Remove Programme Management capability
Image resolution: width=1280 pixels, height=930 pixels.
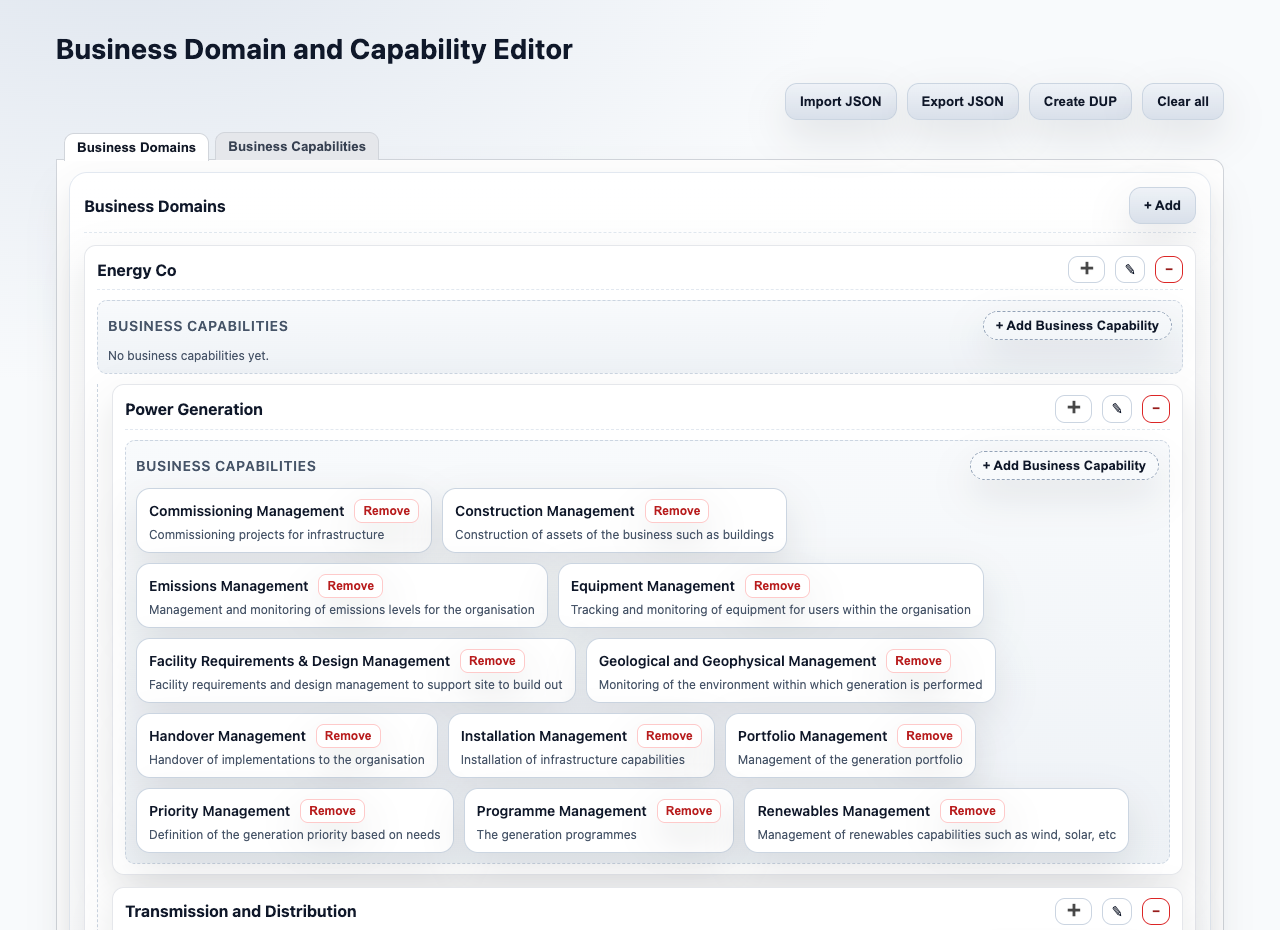(689, 811)
